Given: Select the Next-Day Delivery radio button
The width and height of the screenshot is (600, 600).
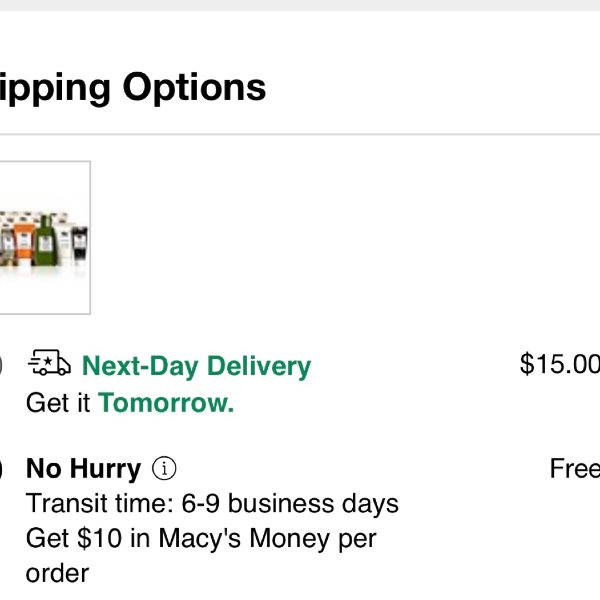Looking at the screenshot, I should click(1, 365).
